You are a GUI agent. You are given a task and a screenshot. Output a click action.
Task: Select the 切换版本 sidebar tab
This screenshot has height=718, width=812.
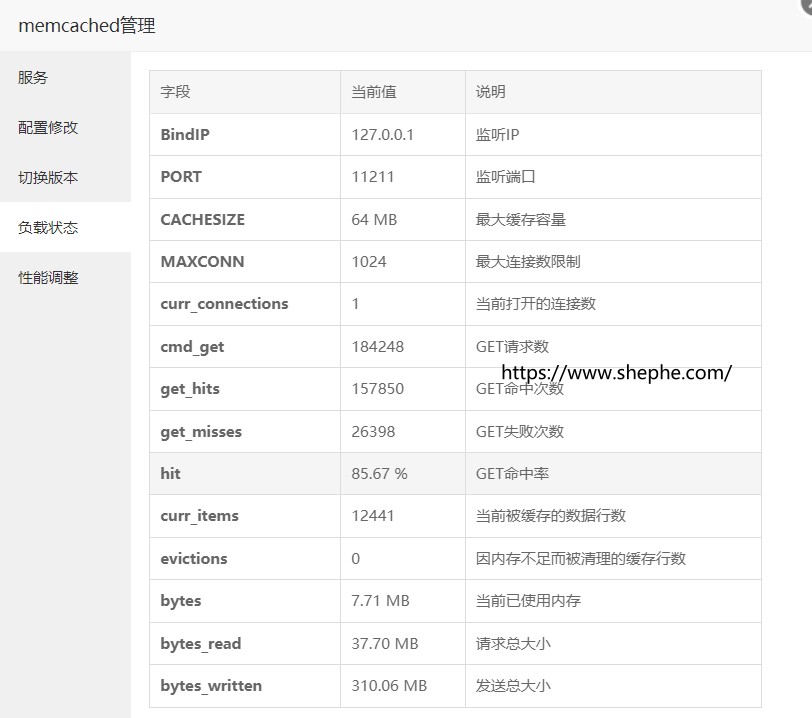click(x=48, y=177)
